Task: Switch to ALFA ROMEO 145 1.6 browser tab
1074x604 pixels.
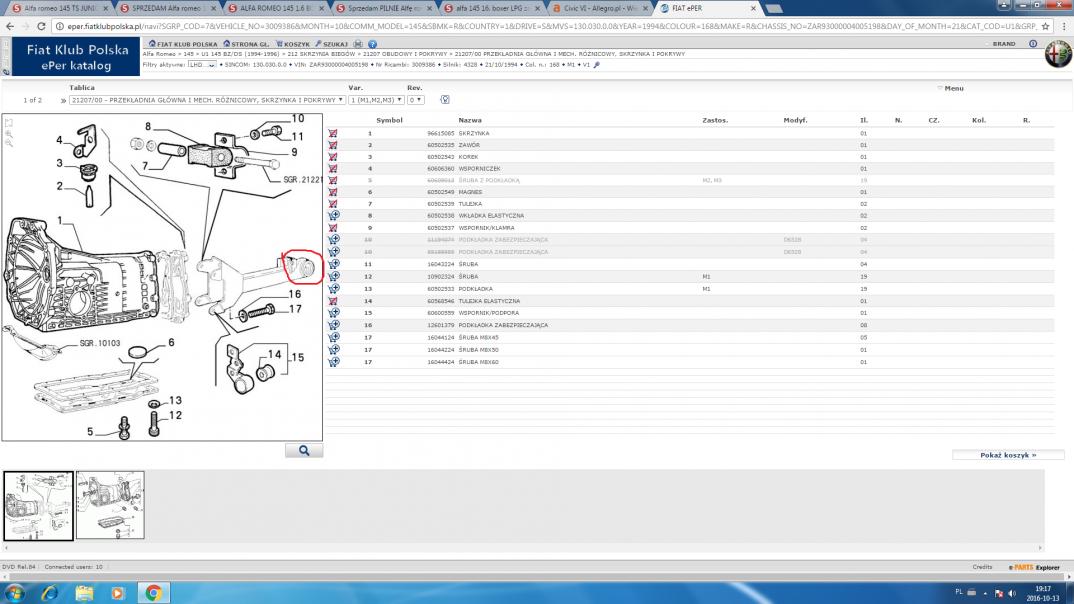Action: 275,8
